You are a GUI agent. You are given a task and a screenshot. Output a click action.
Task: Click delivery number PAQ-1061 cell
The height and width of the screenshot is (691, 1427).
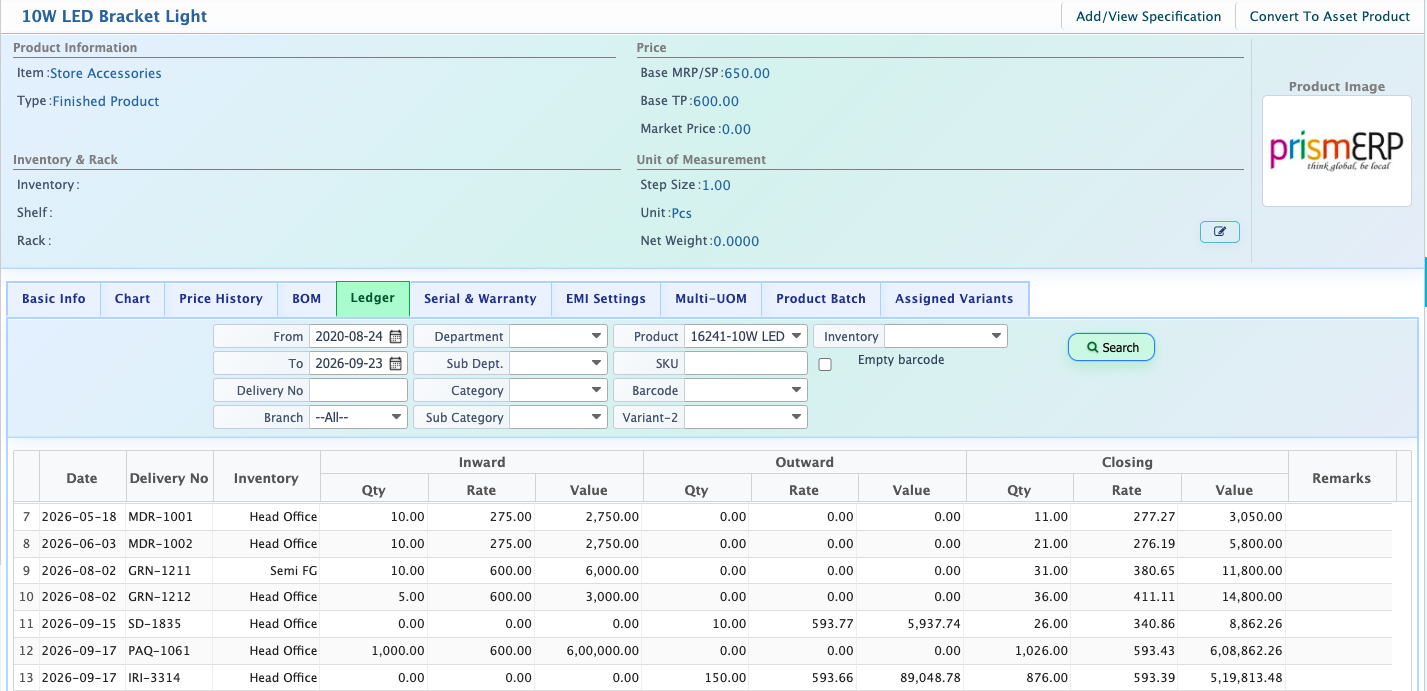click(169, 651)
